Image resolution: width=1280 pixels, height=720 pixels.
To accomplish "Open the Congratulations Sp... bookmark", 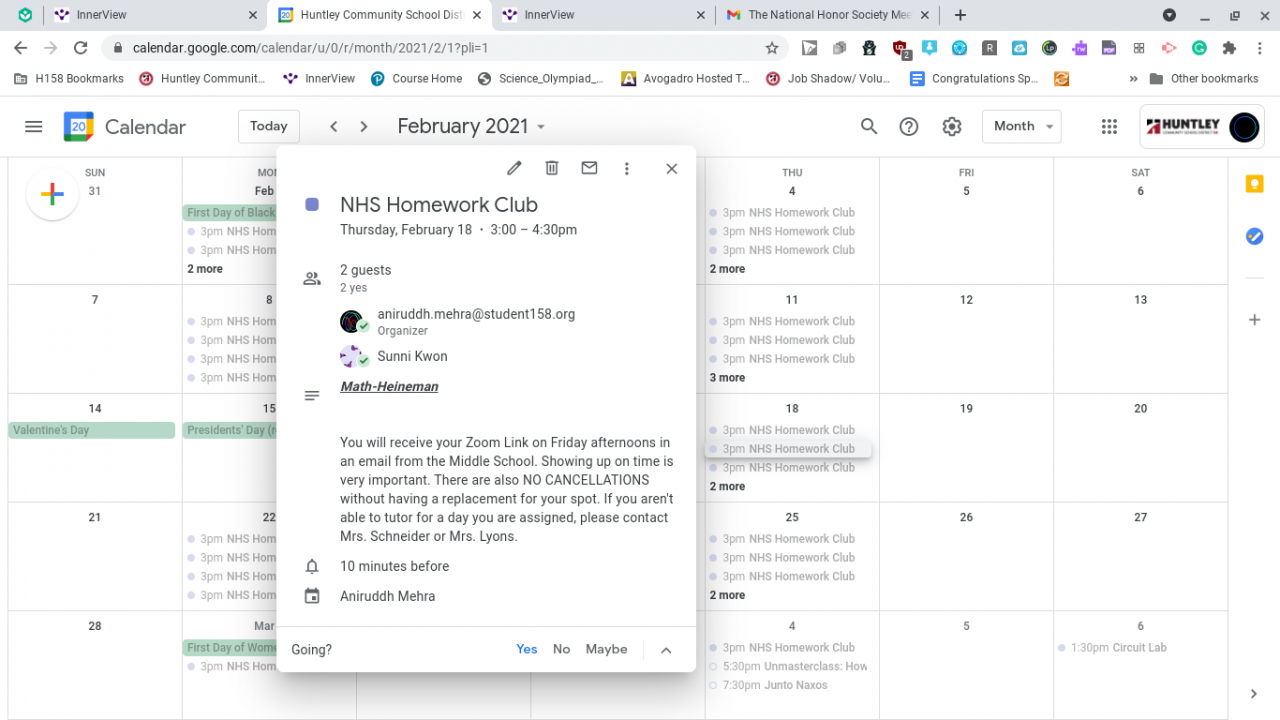I will 974,79.
